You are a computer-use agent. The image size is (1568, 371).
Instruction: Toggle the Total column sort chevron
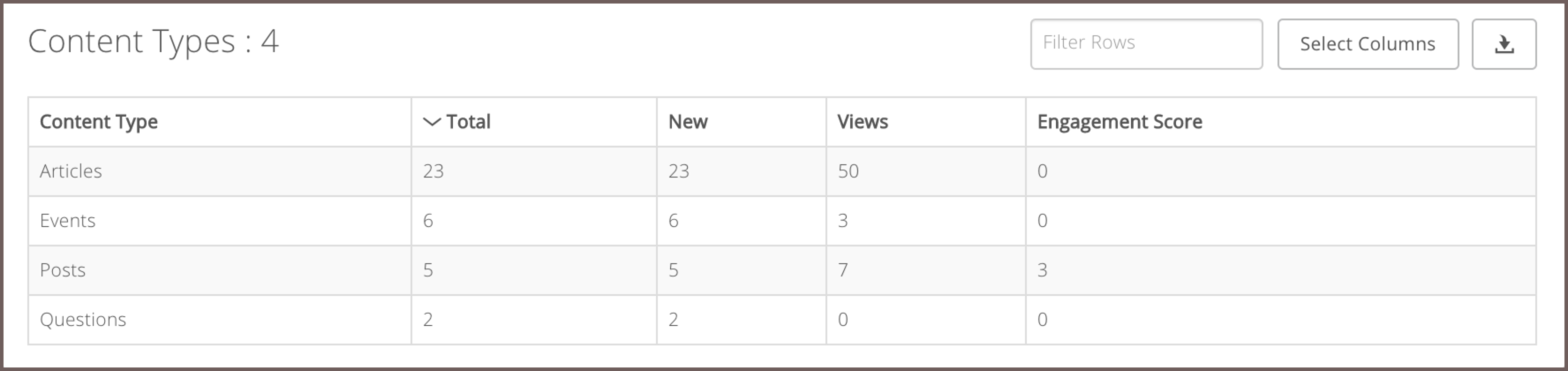pos(432,122)
